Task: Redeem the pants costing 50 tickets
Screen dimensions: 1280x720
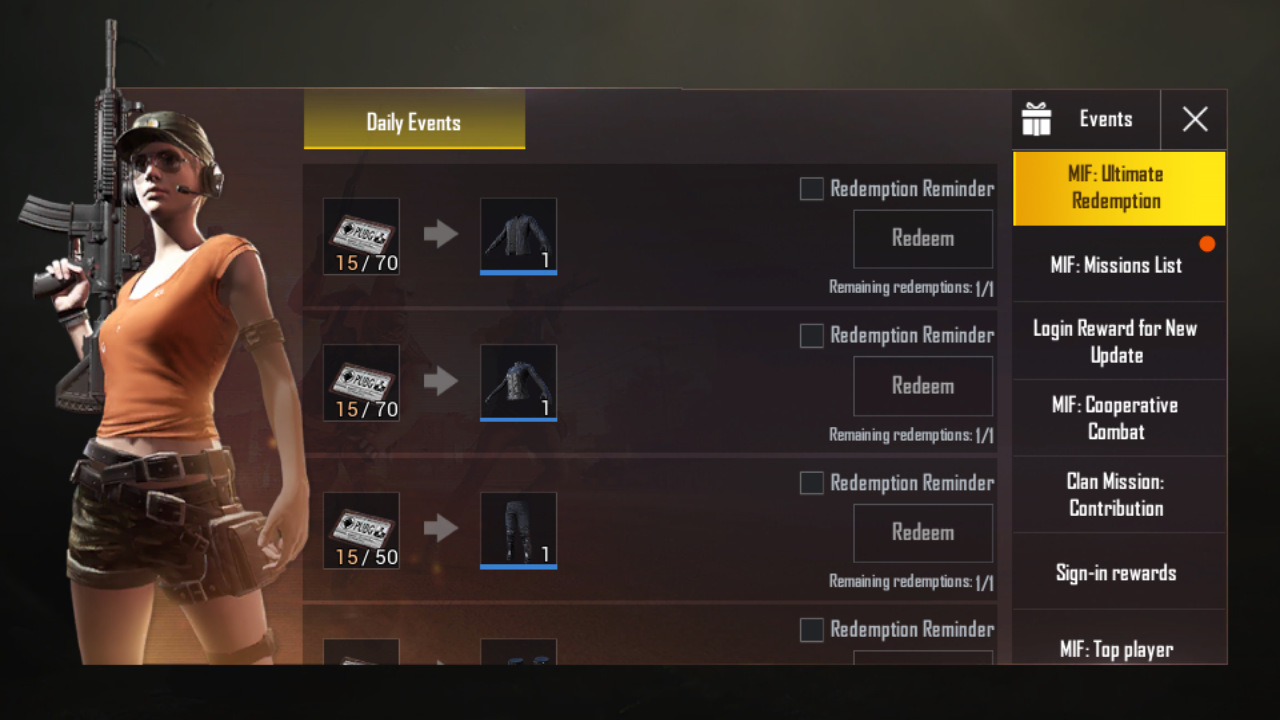Action: coord(923,533)
